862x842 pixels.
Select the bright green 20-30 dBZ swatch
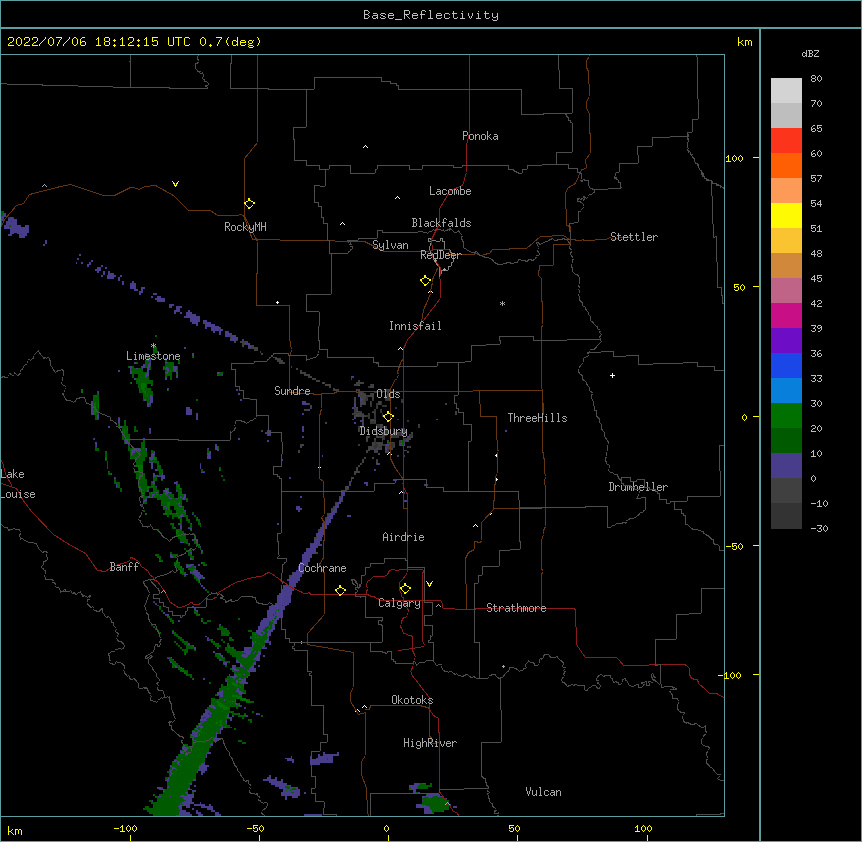tap(786, 416)
